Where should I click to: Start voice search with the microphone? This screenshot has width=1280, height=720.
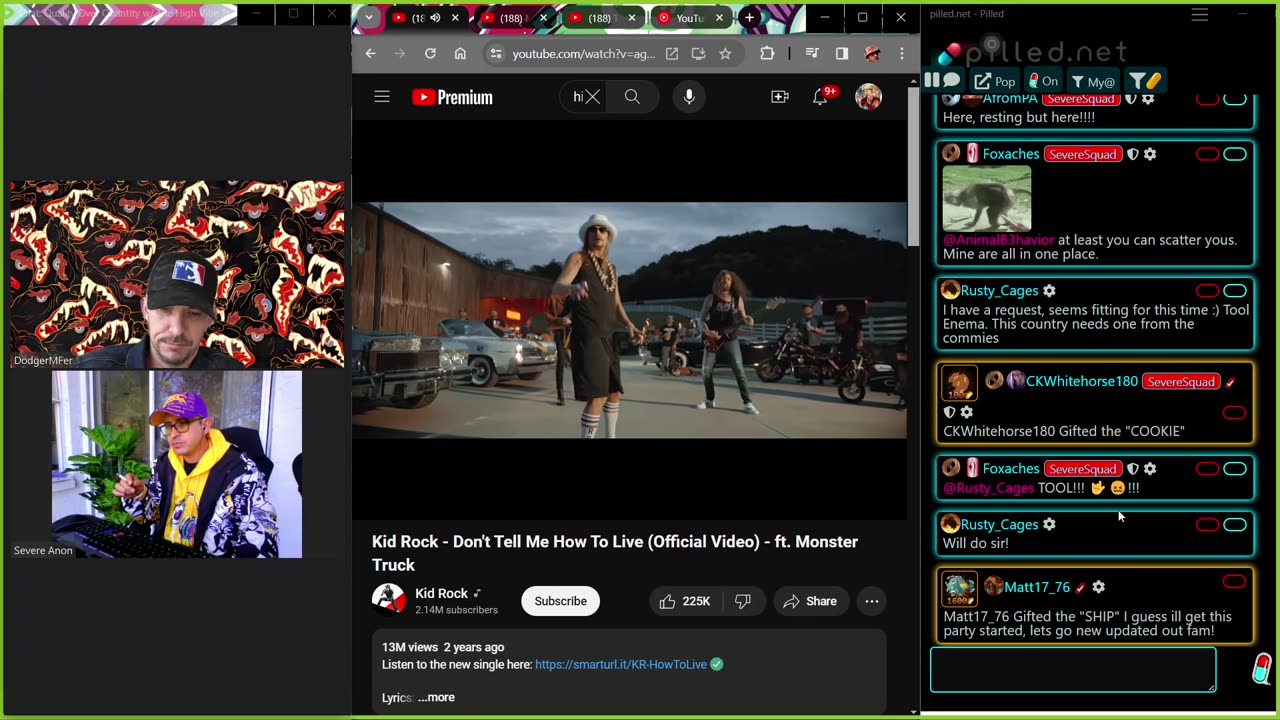[x=689, y=97]
